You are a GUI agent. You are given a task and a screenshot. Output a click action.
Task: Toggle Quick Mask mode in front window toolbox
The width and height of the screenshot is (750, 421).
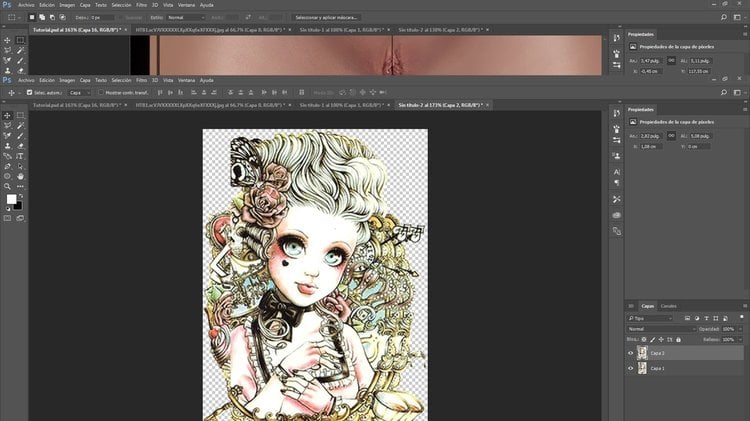point(7,218)
